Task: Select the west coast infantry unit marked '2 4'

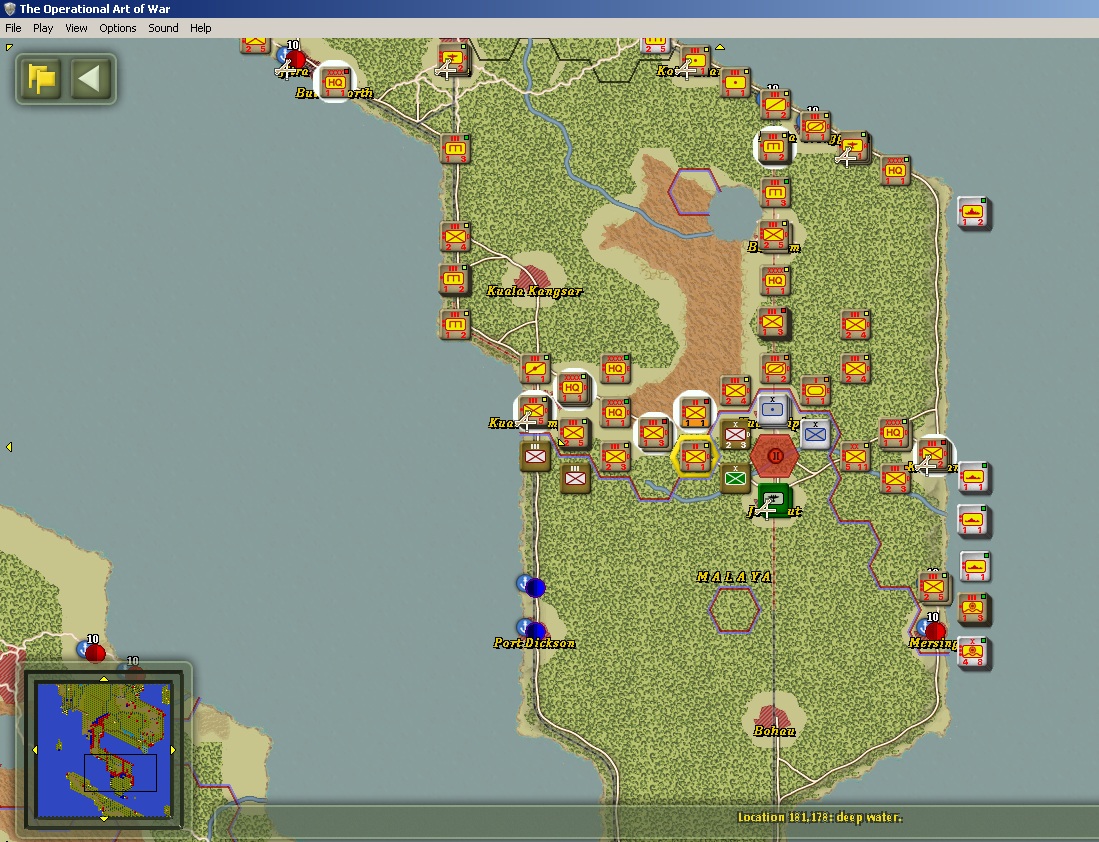Action: tap(454, 237)
